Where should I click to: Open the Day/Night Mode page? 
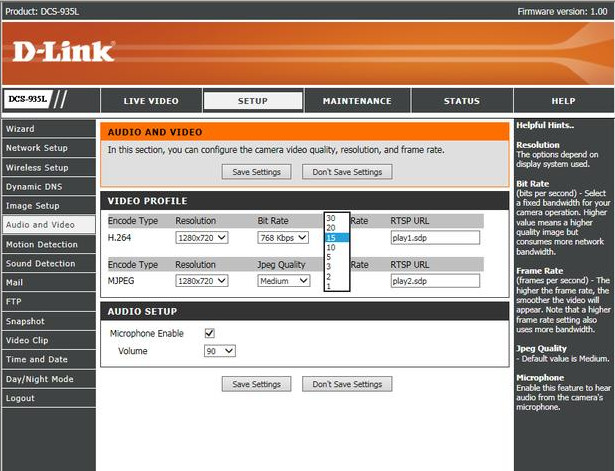point(49,379)
